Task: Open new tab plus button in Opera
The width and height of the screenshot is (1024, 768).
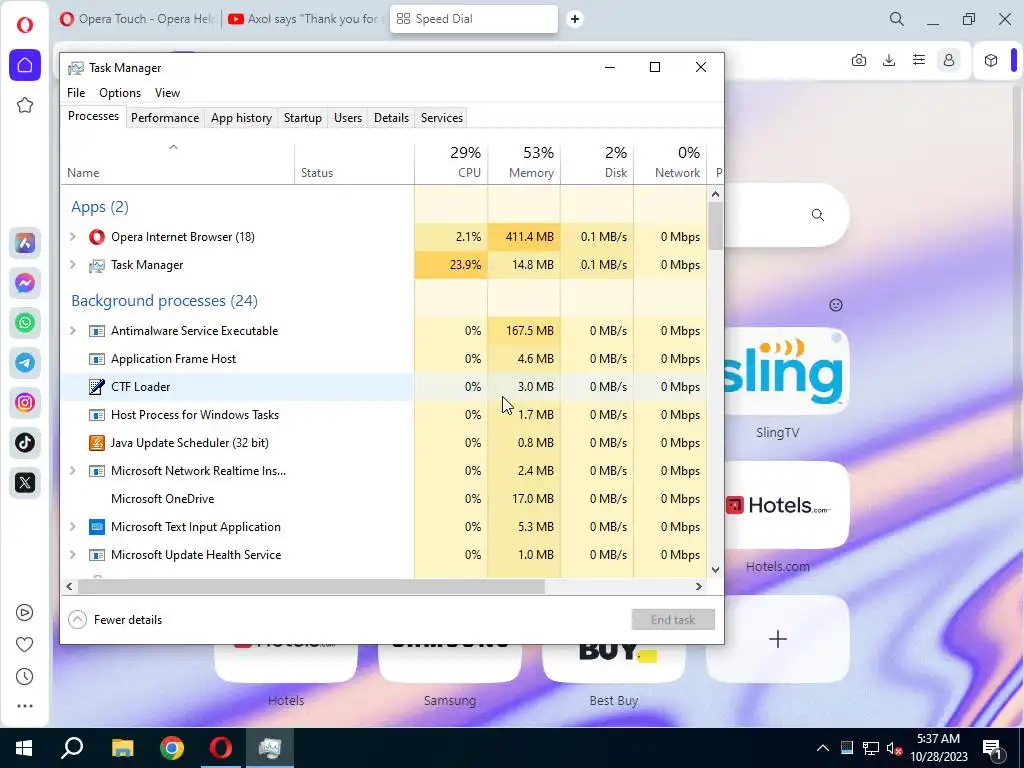Action: click(575, 19)
